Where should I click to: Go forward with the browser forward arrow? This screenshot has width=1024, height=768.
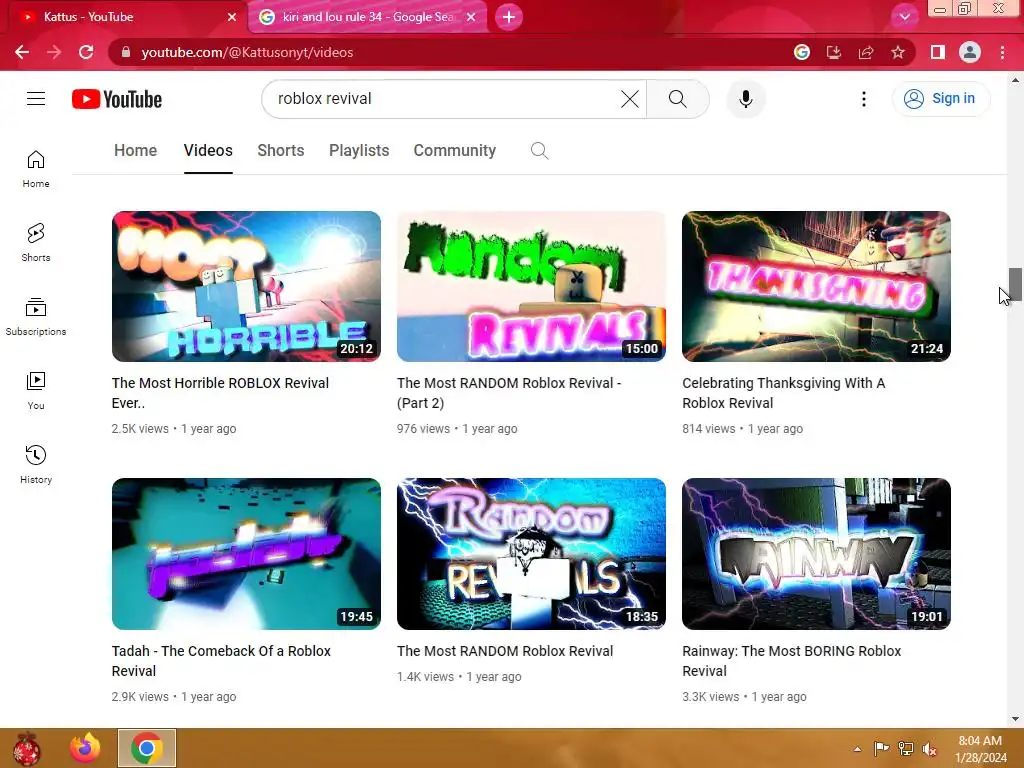point(54,52)
